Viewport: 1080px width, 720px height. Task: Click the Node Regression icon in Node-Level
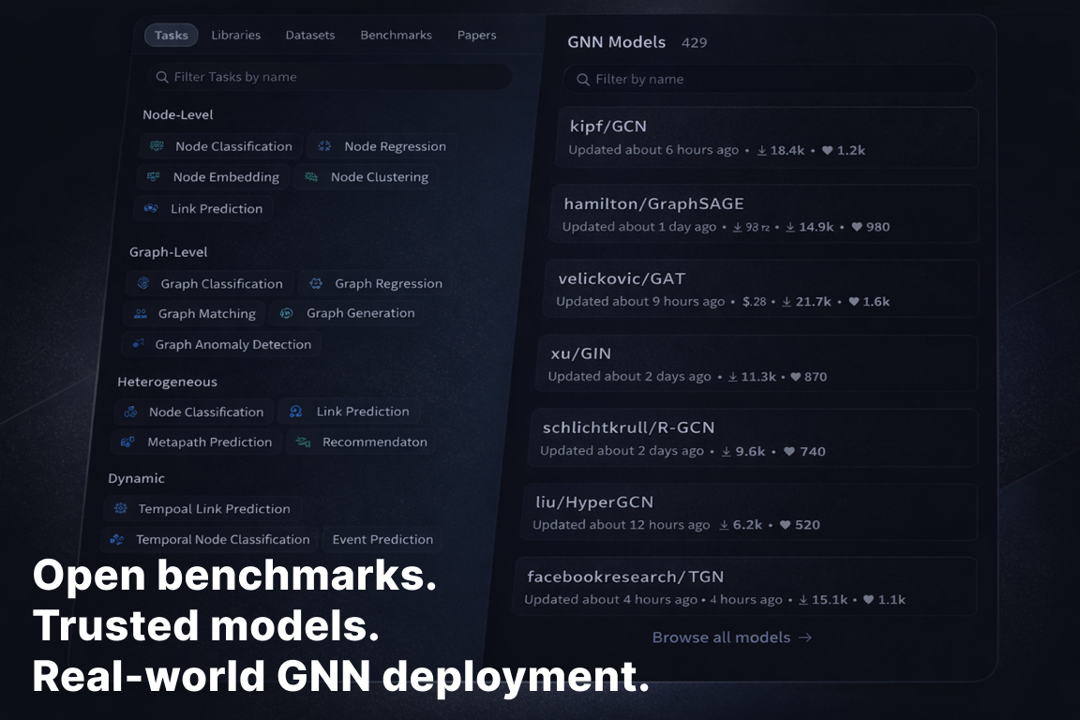click(x=324, y=146)
